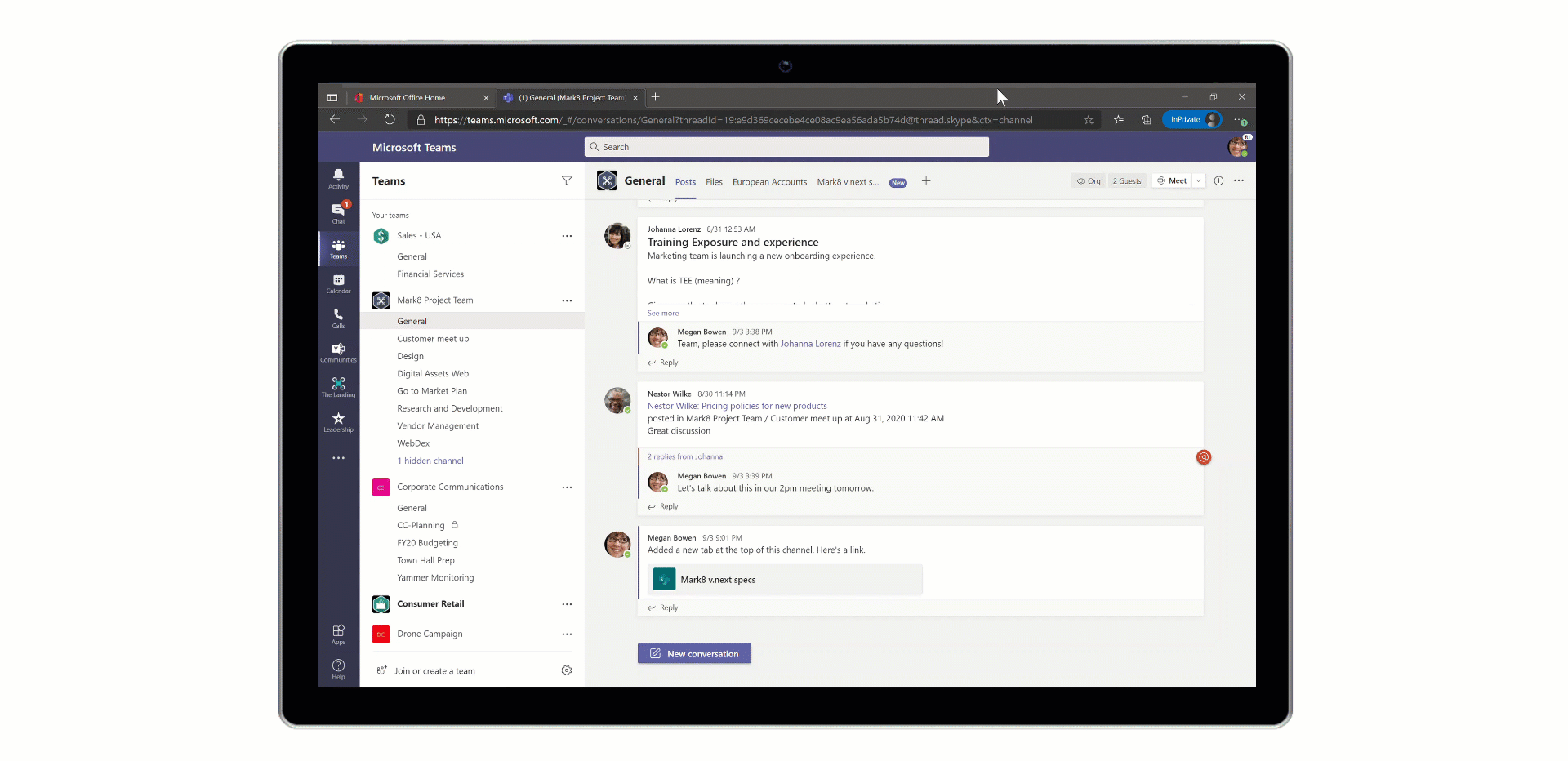Expand 2 replies from Johanna
Screen dimensions: 1568x761
(x=684, y=456)
